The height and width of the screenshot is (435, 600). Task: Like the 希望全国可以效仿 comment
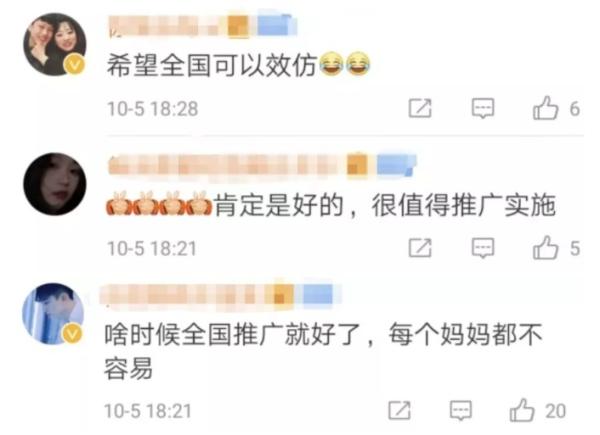tap(545, 108)
